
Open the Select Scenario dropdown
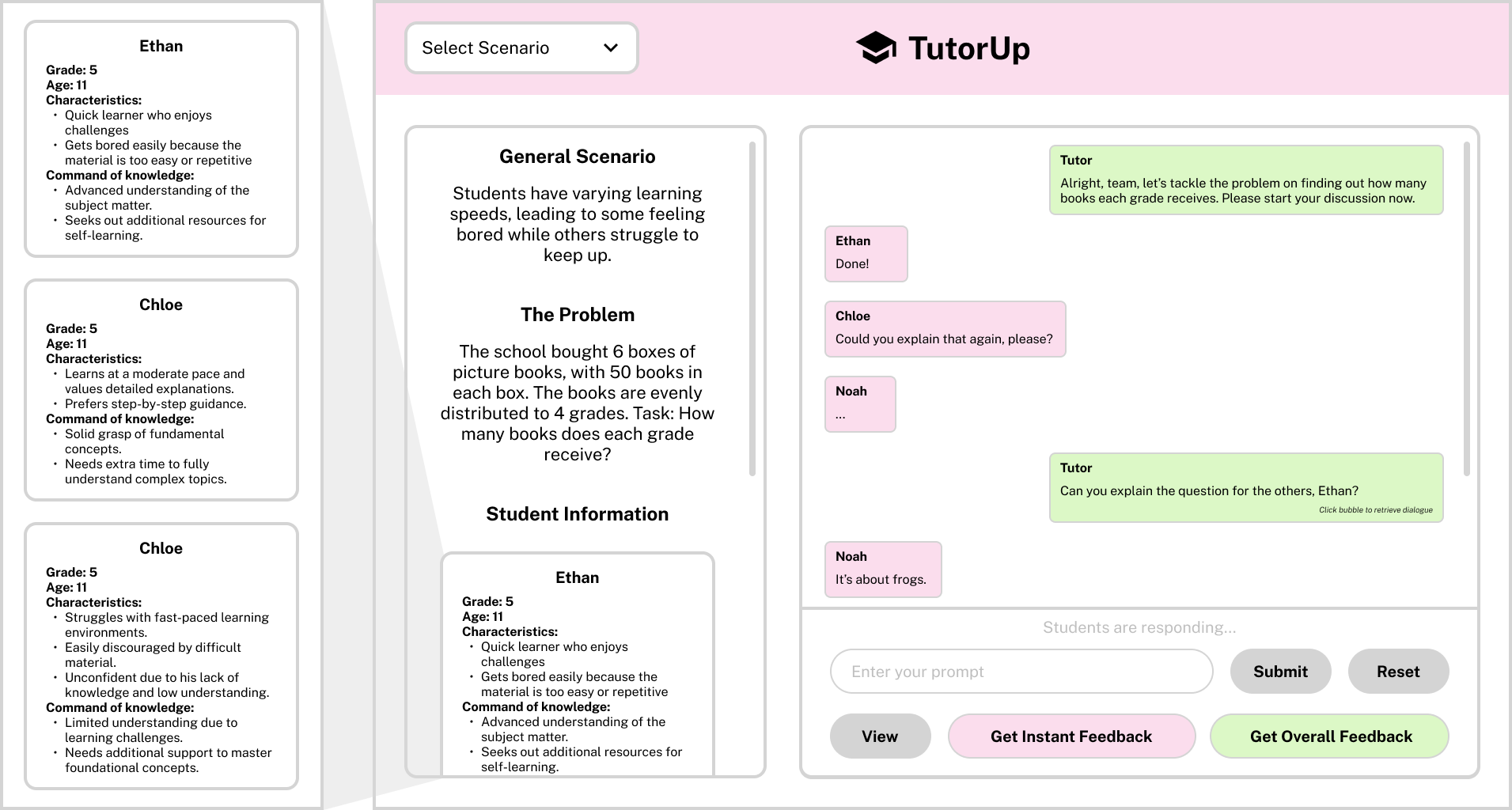point(521,48)
